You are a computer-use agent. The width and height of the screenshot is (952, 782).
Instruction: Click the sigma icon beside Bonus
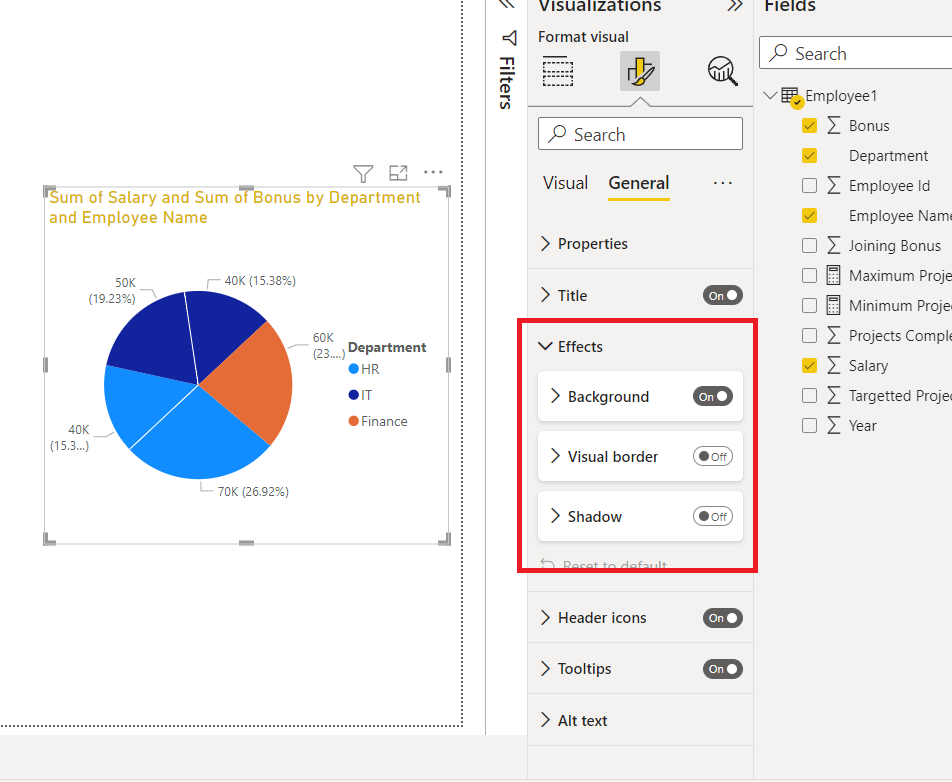click(834, 126)
